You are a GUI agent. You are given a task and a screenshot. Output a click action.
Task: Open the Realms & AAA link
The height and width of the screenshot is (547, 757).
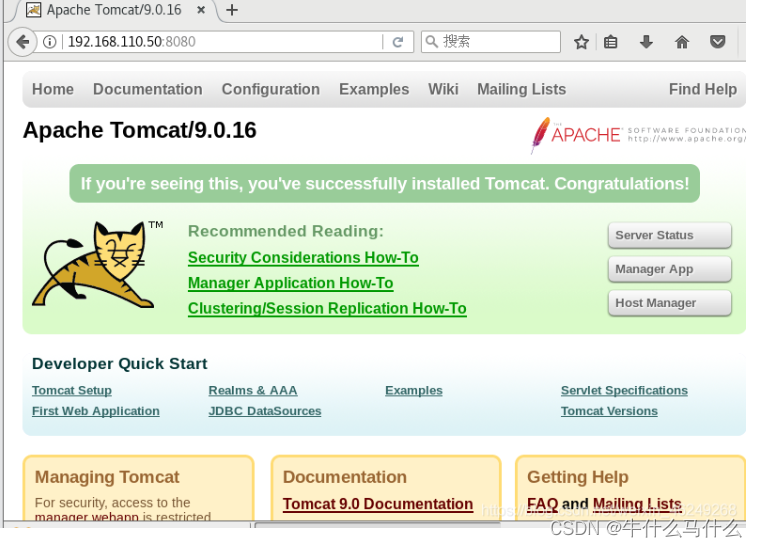coord(253,391)
